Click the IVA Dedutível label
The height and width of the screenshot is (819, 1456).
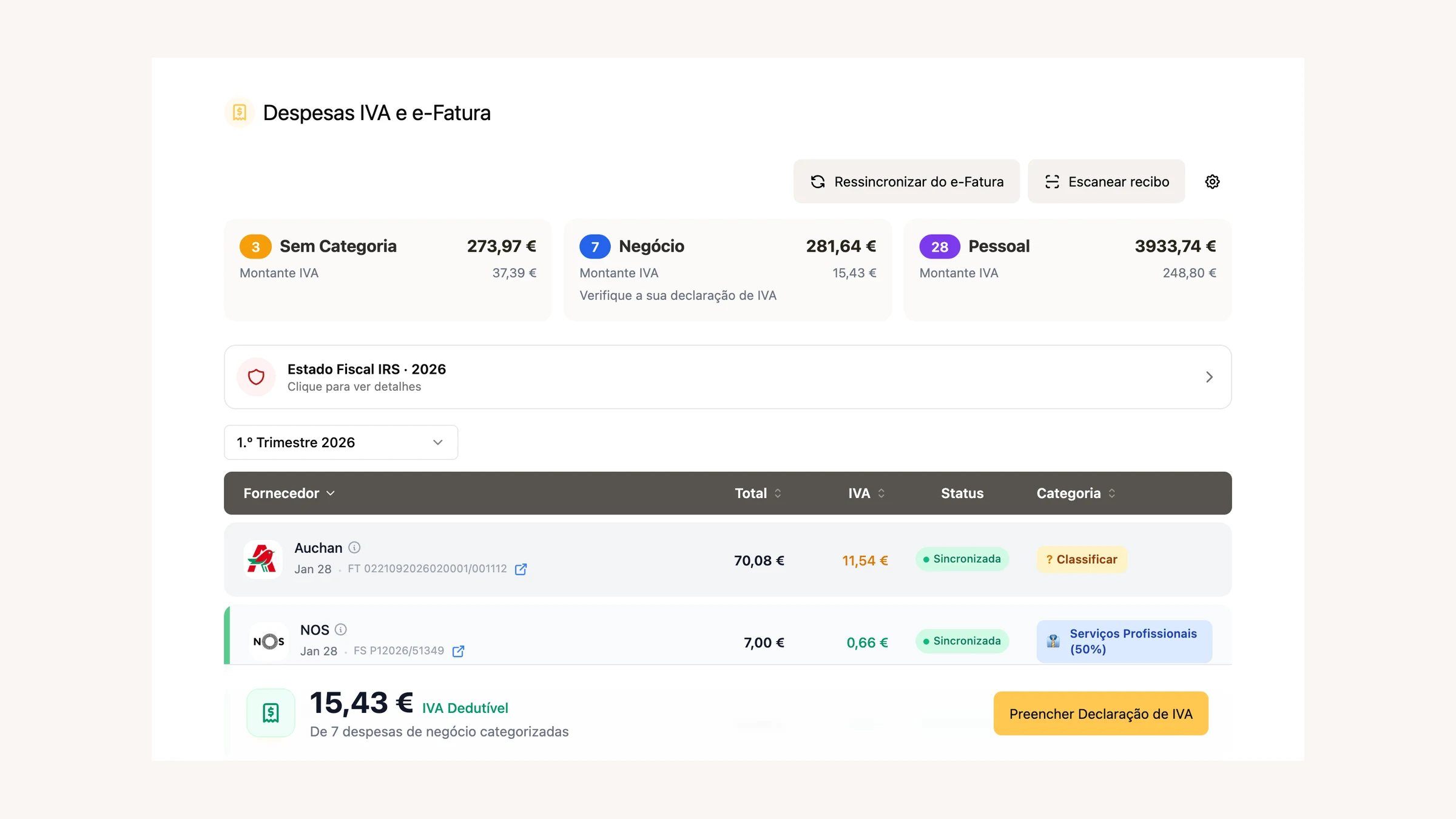[465, 708]
